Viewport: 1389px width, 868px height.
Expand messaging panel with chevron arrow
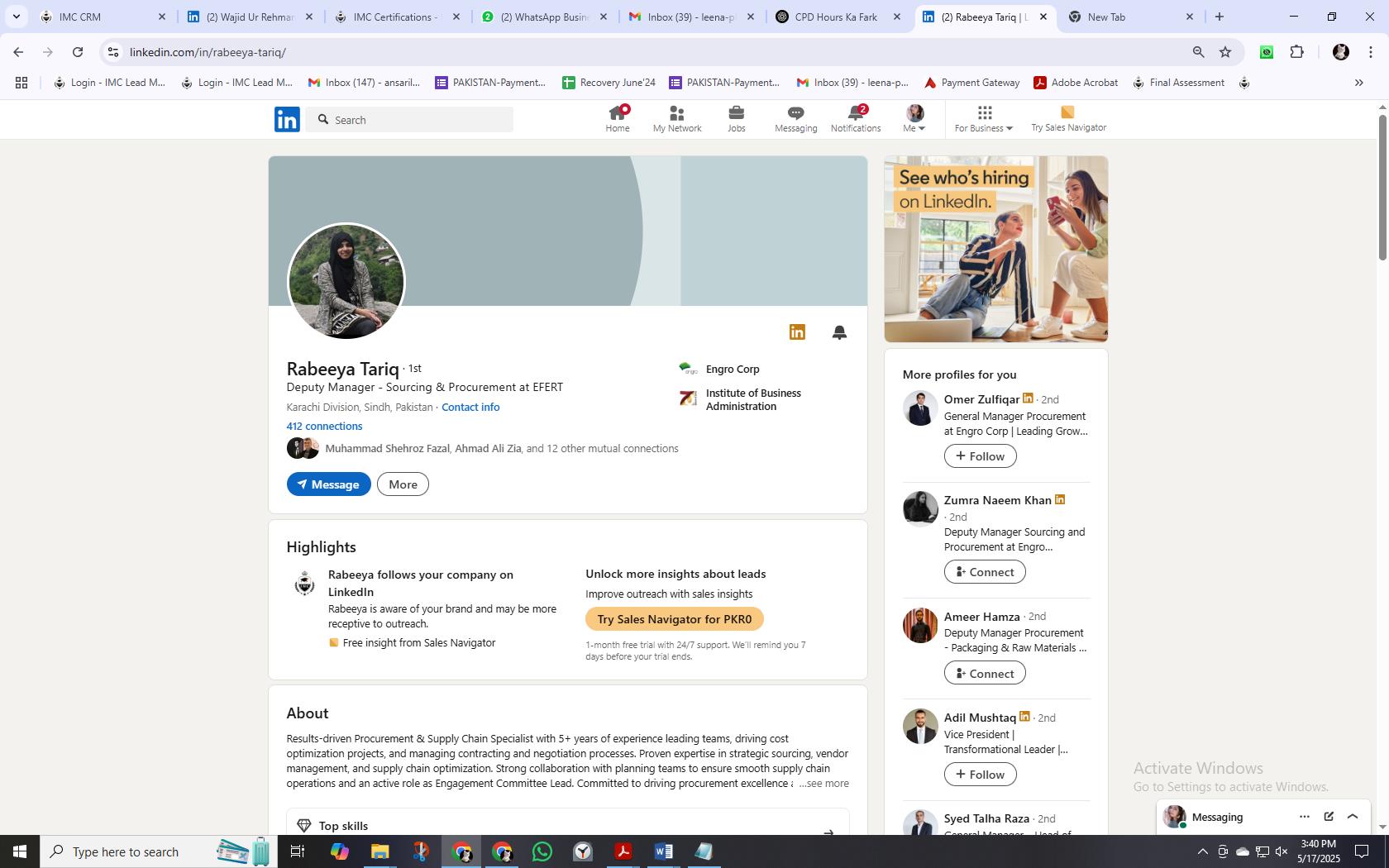pyautogui.click(x=1353, y=817)
